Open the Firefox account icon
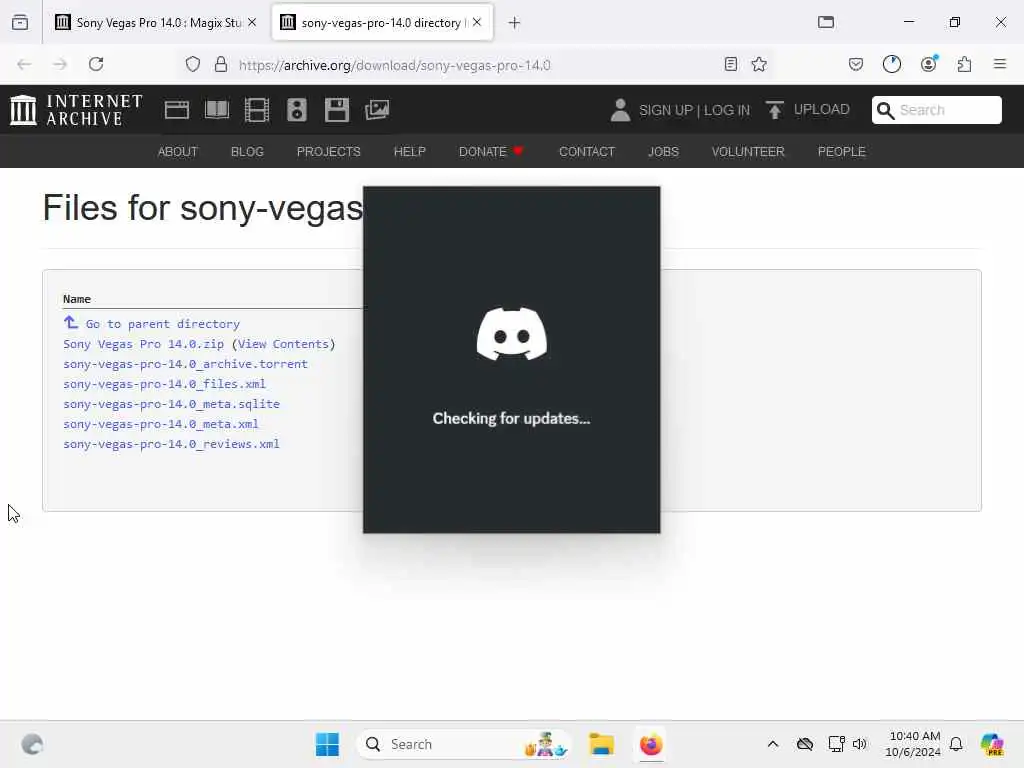 929,64
